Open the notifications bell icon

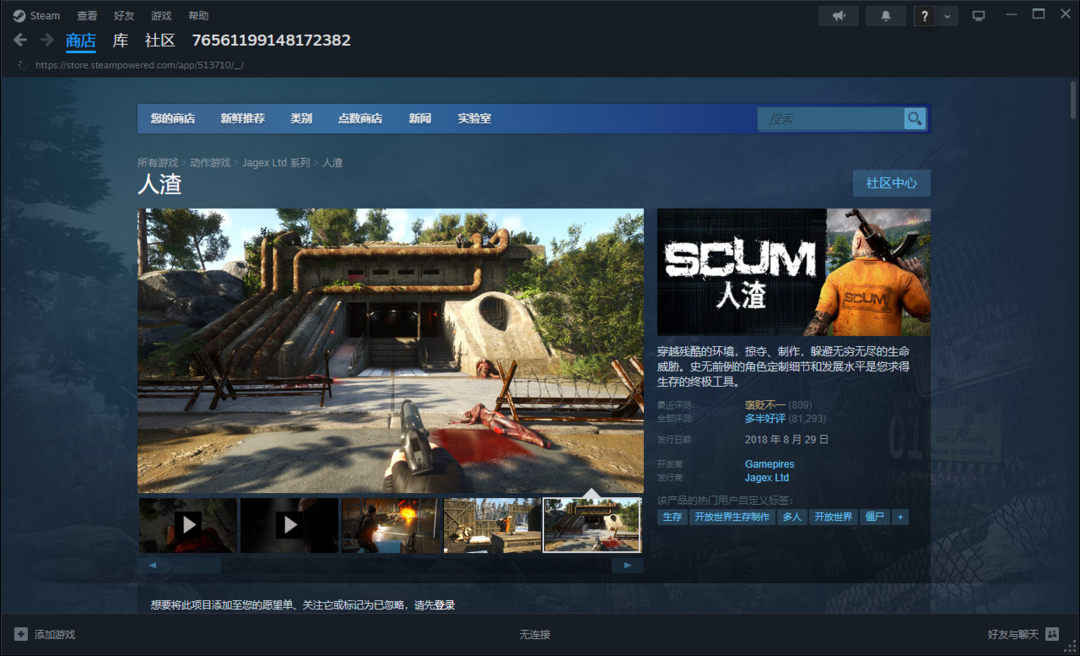[885, 15]
